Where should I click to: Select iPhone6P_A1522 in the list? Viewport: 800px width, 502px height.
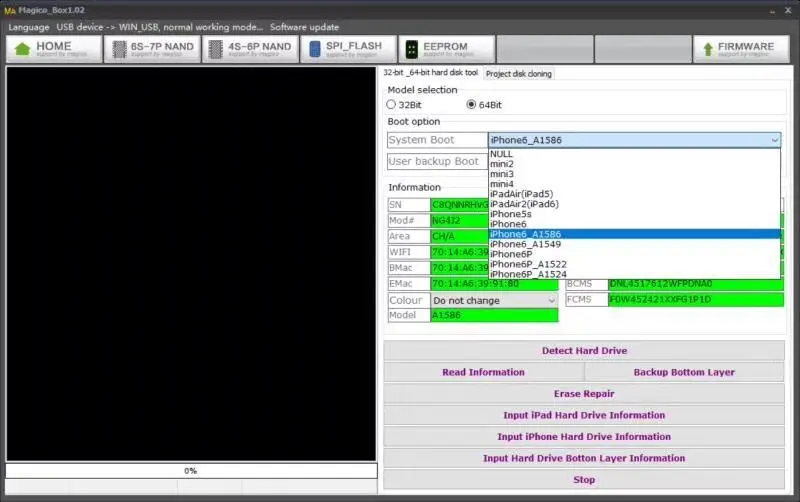pos(634,264)
